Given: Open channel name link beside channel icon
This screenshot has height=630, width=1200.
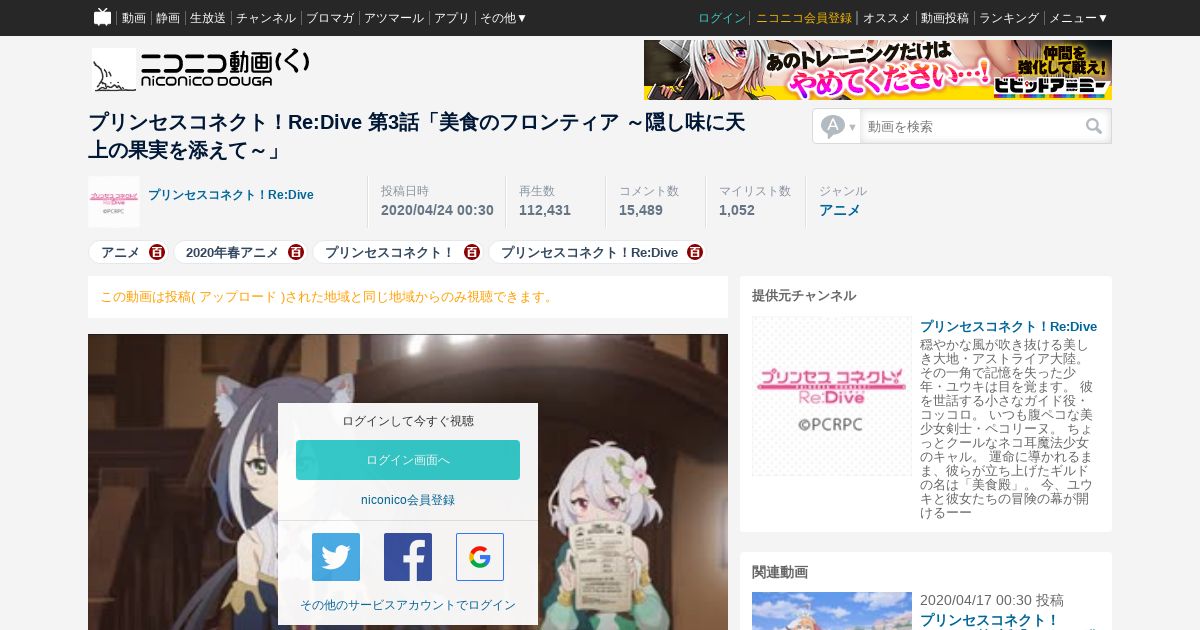Looking at the screenshot, I should pyautogui.click(x=231, y=195).
